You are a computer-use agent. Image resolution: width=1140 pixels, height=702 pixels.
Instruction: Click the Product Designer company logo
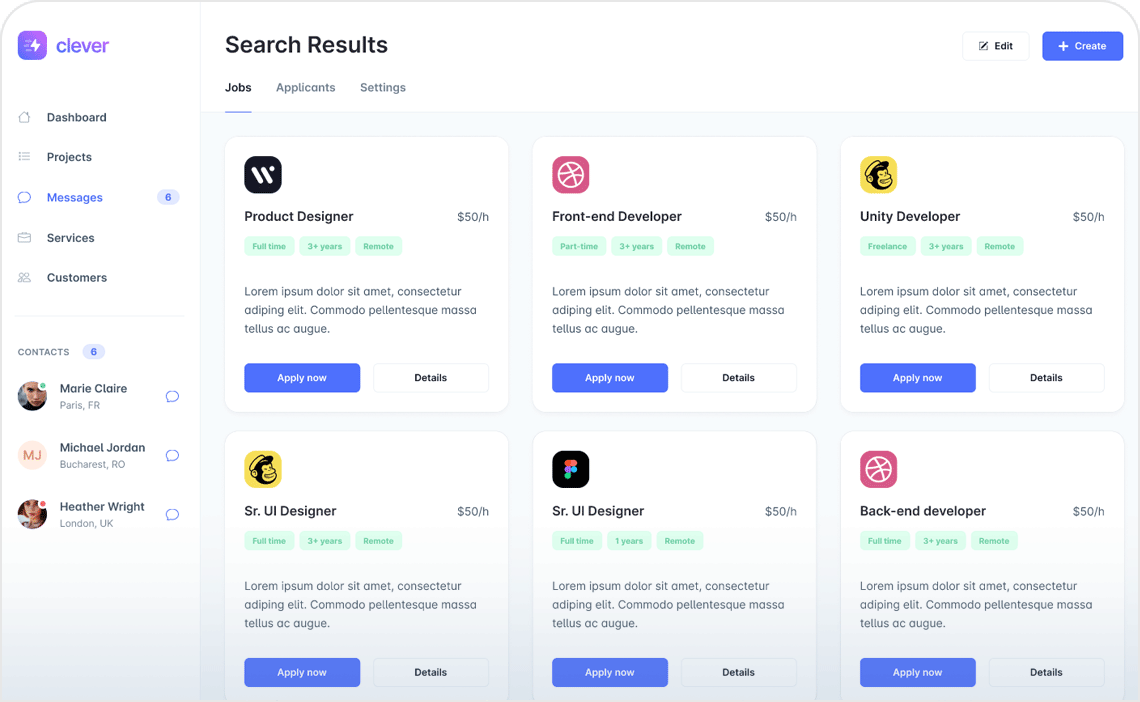pyautogui.click(x=263, y=175)
